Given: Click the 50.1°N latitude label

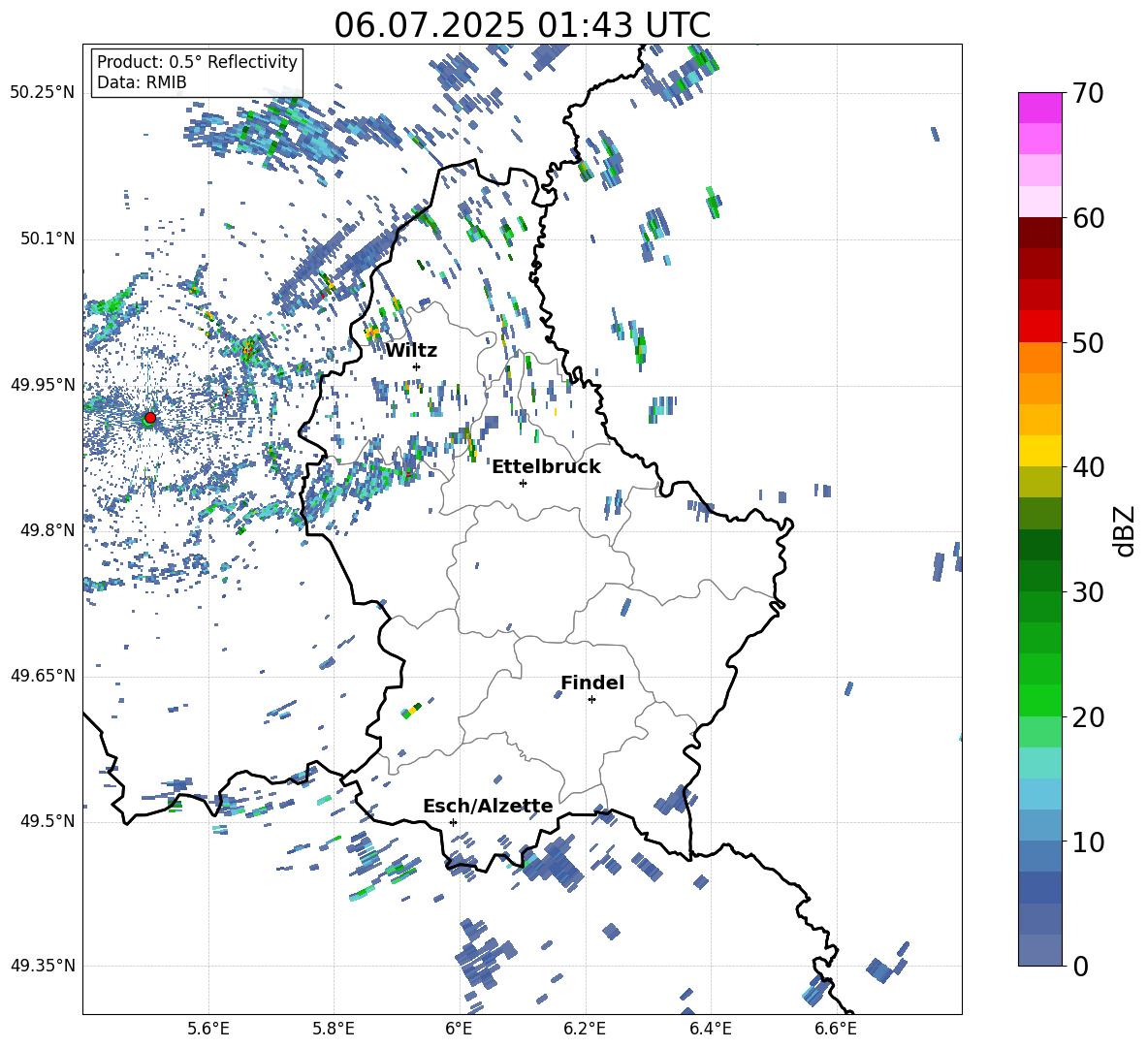Looking at the screenshot, I should 48,238.
